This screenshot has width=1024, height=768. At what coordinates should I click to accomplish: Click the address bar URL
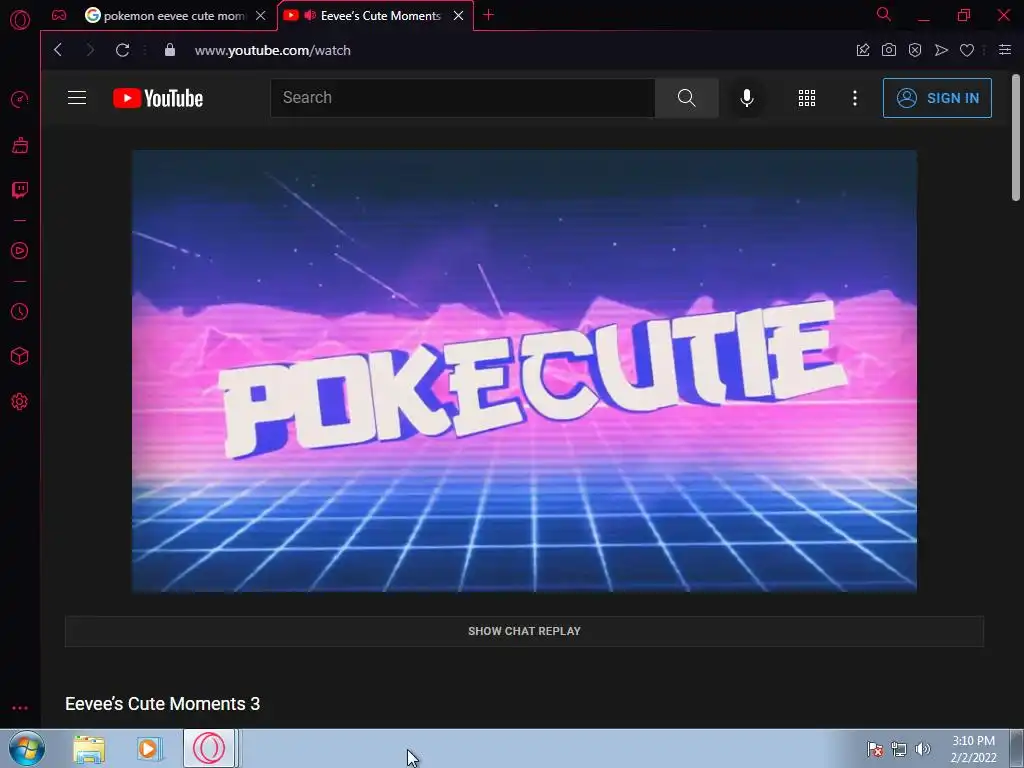pos(273,50)
